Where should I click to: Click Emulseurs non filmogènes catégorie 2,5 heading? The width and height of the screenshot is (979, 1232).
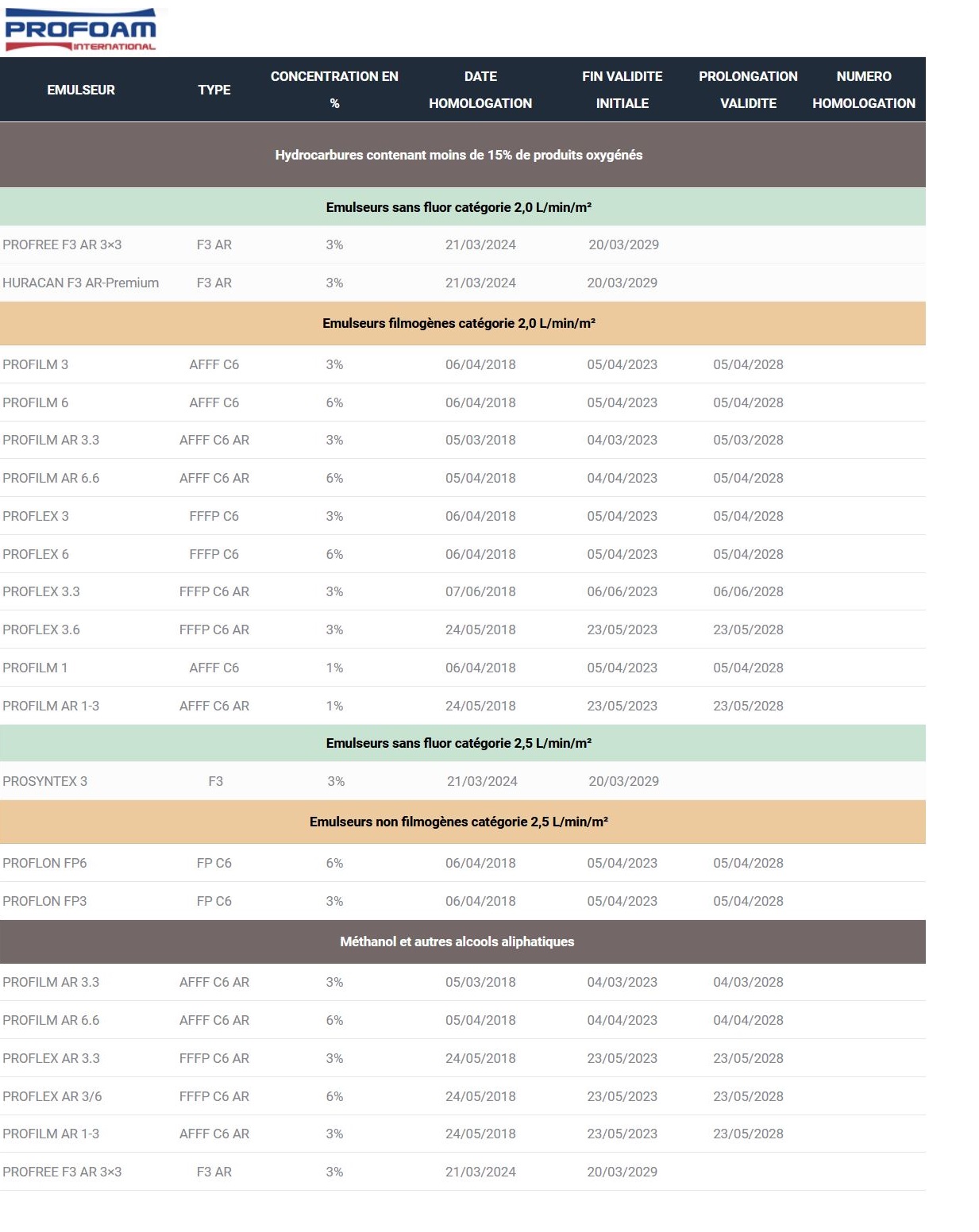coord(459,822)
